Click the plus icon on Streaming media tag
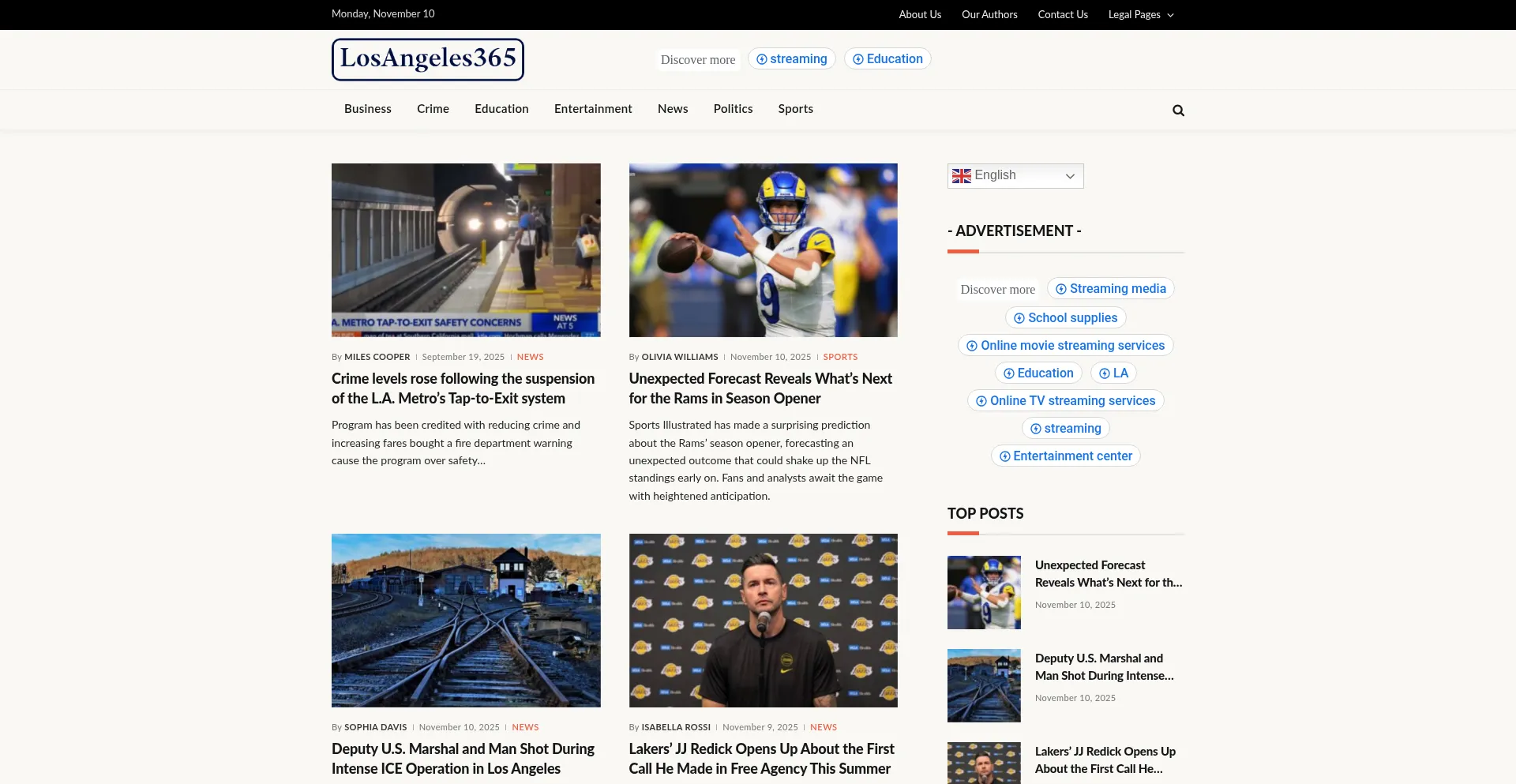Viewport: 1516px width, 784px height. pyautogui.click(x=1061, y=289)
